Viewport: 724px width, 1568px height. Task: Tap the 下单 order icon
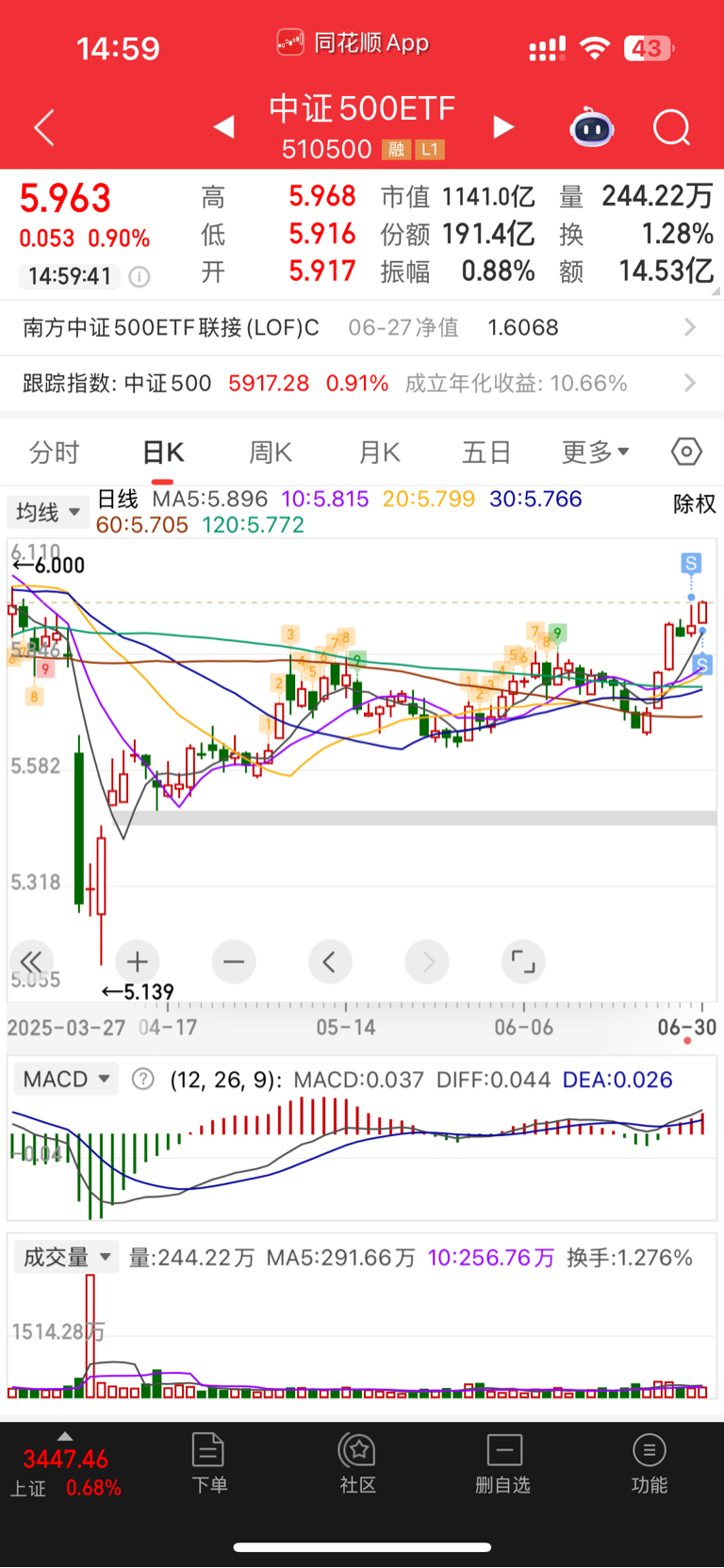tap(208, 1463)
